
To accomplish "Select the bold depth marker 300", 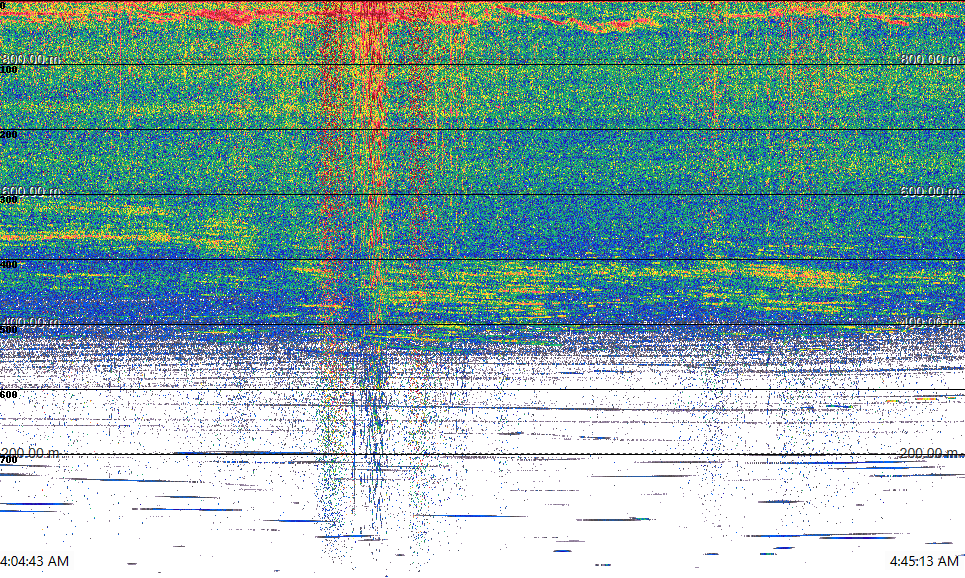I will point(9,200).
